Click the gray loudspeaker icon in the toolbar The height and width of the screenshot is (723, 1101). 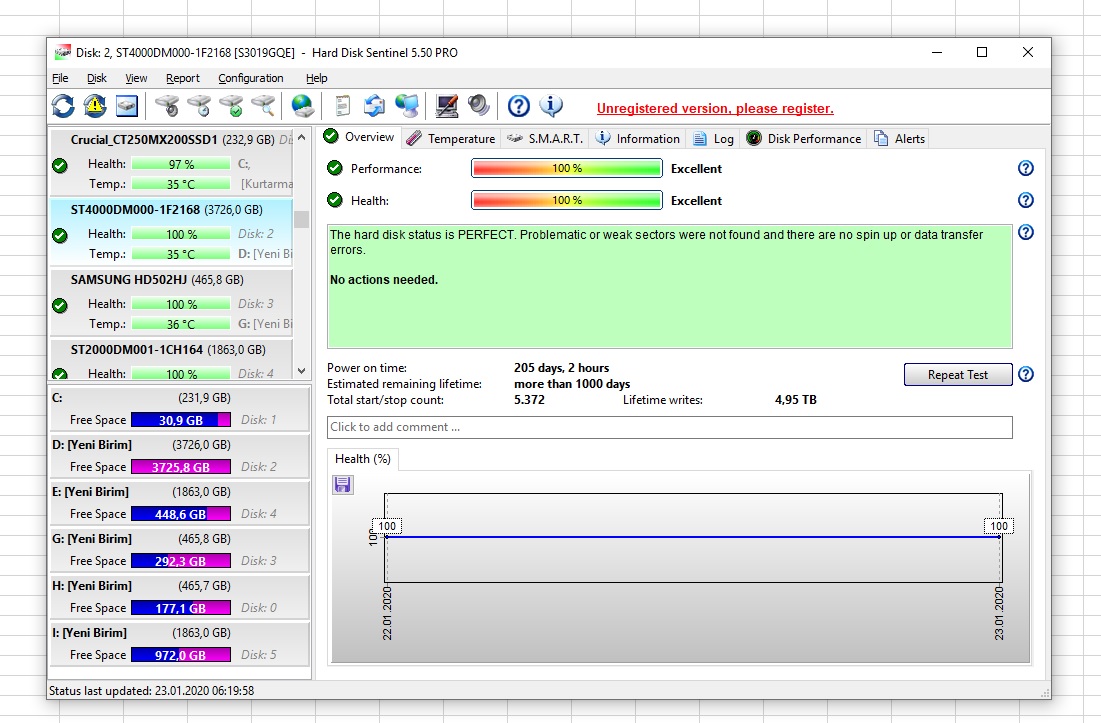click(x=479, y=106)
